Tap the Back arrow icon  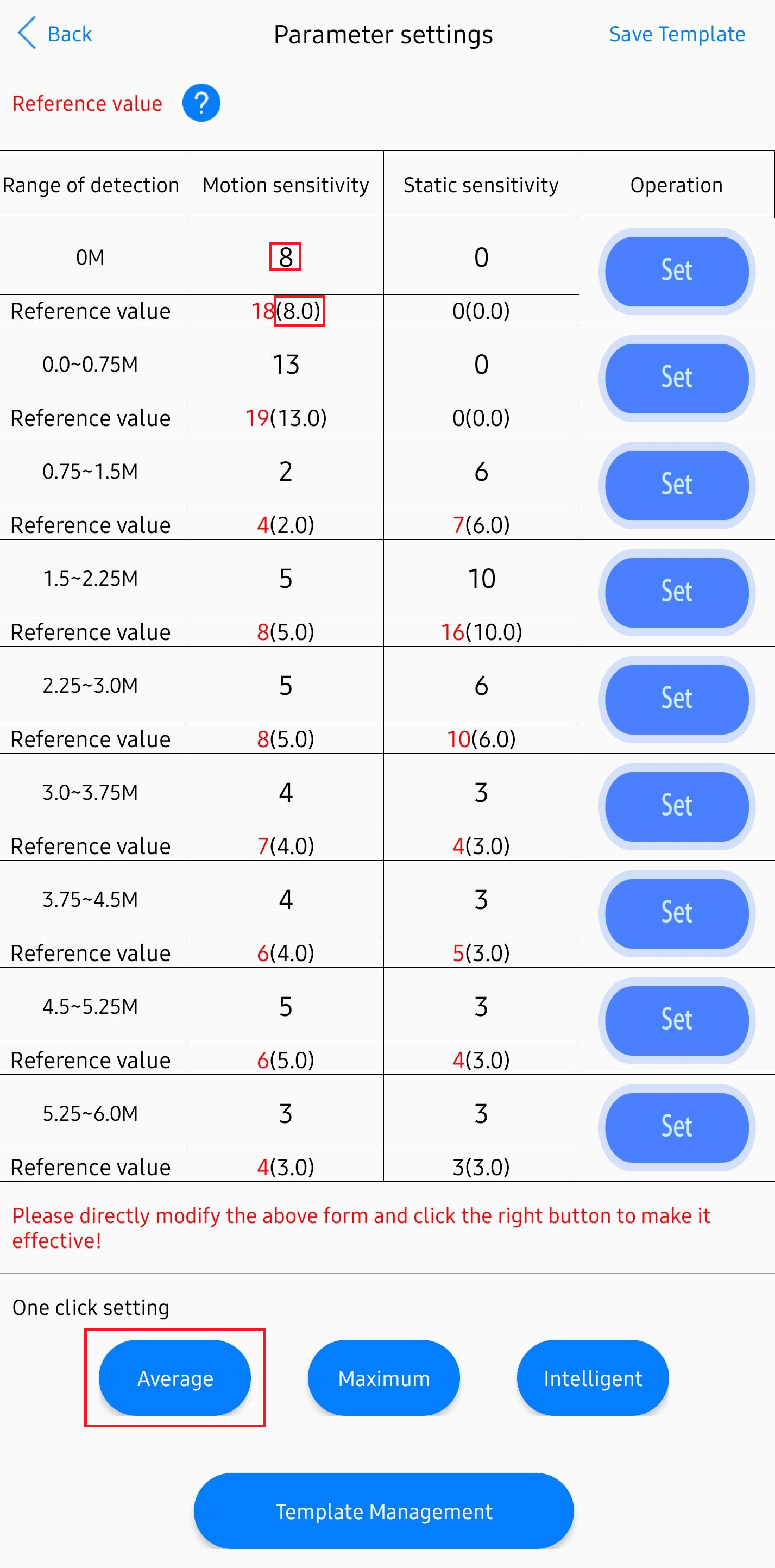[27, 33]
